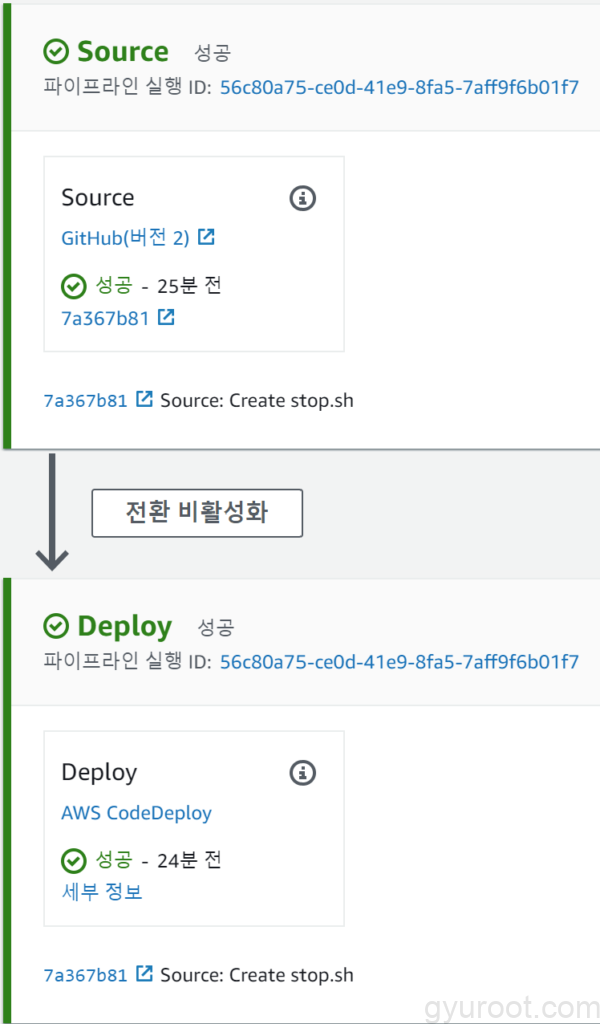This screenshot has height=1024, width=600.
Task: Open info icon on Deploy action card
Action: point(302,773)
